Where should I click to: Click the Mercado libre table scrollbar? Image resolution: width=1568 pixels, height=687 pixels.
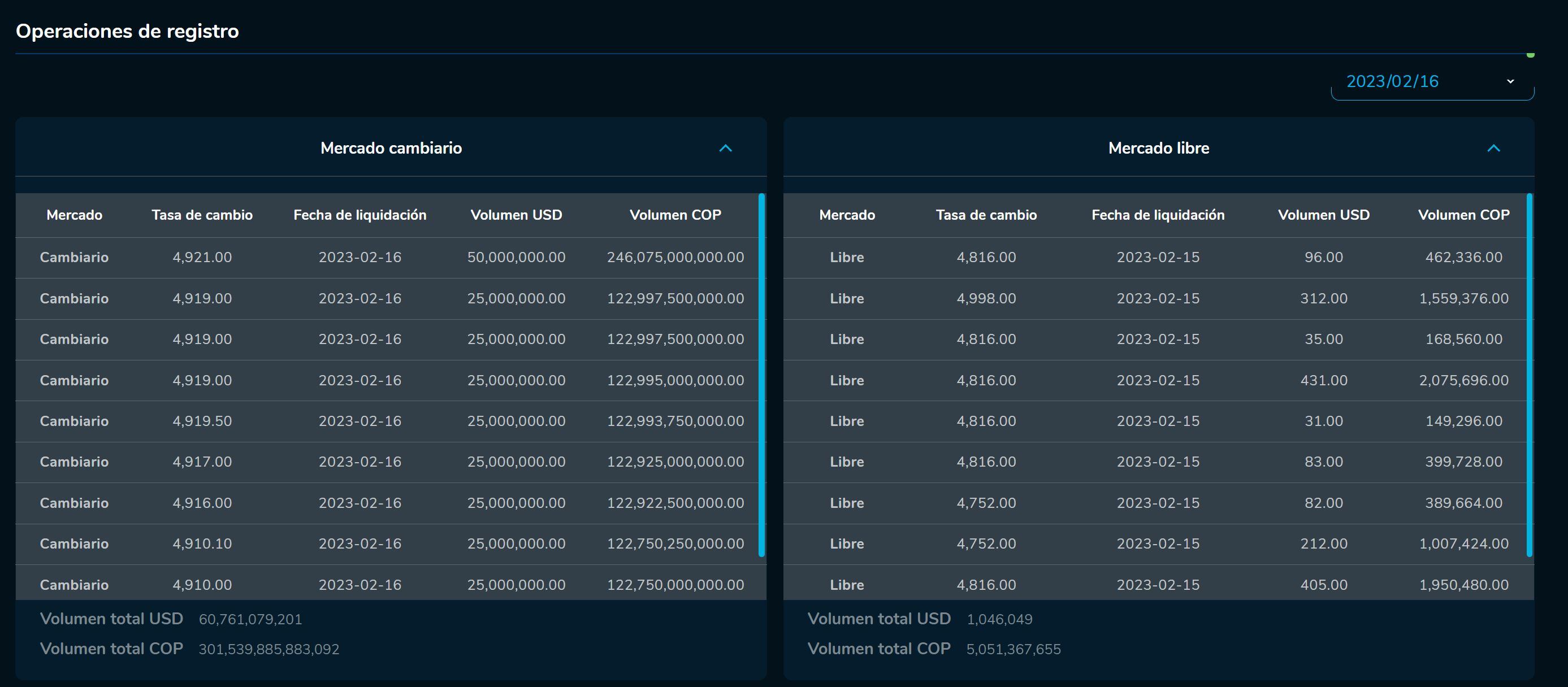point(1529,375)
